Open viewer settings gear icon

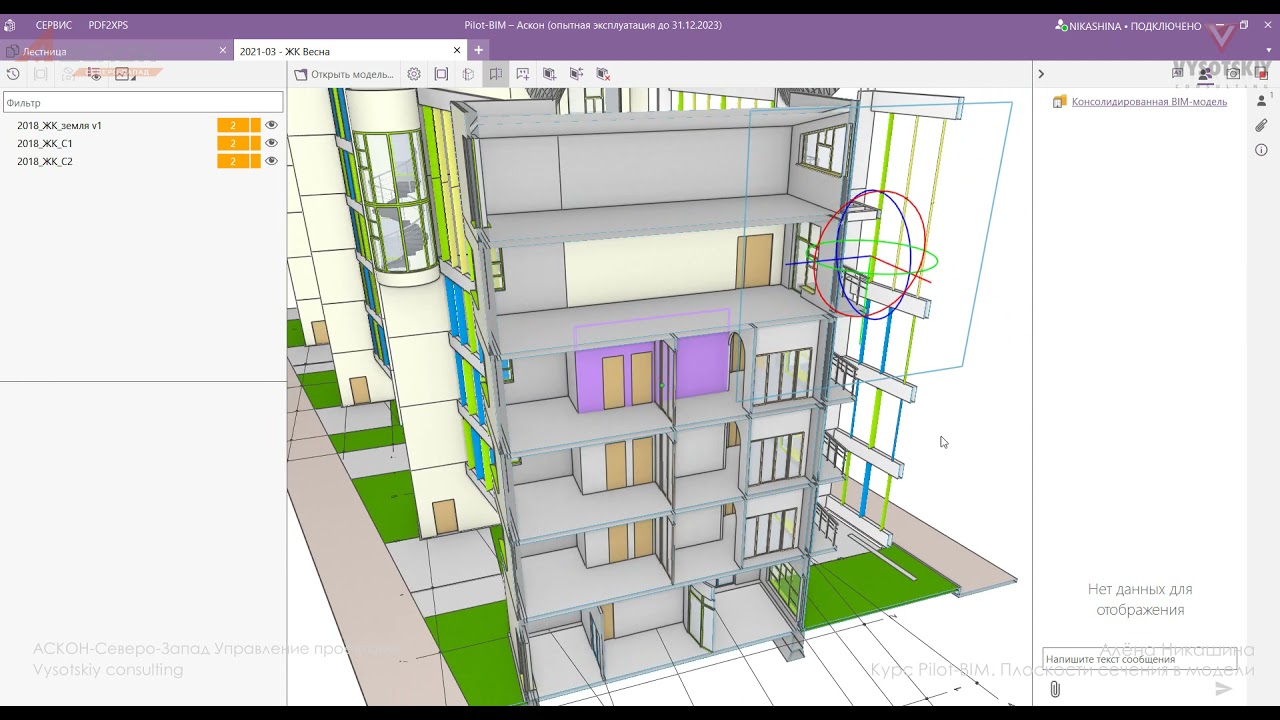414,74
